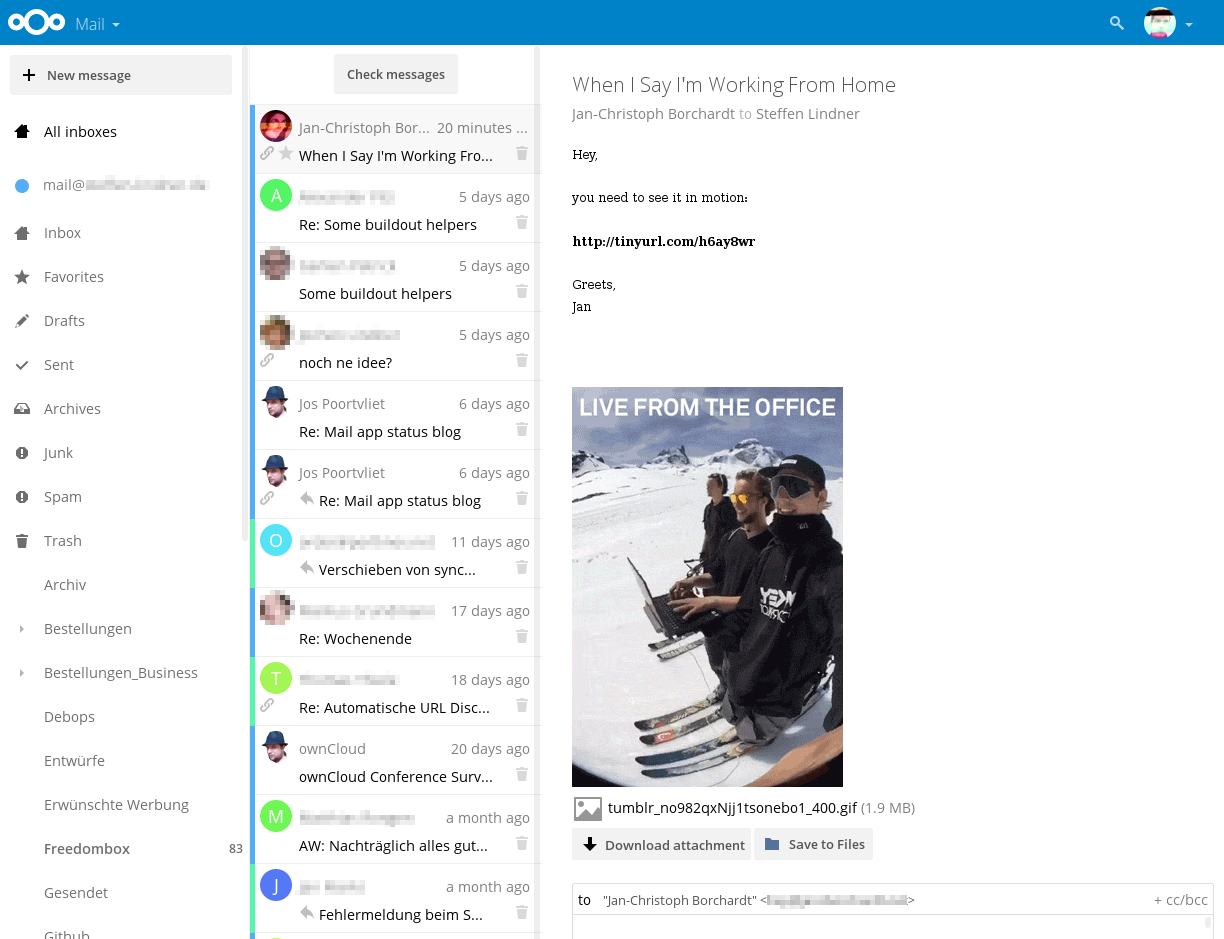Open the Freedombox folder in the sidebar
The image size is (1224, 939).
coord(87,848)
